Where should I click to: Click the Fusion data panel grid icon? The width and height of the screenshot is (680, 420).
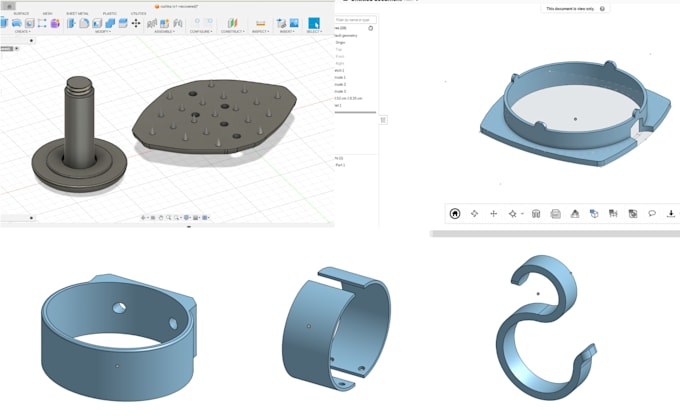coord(9,6)
